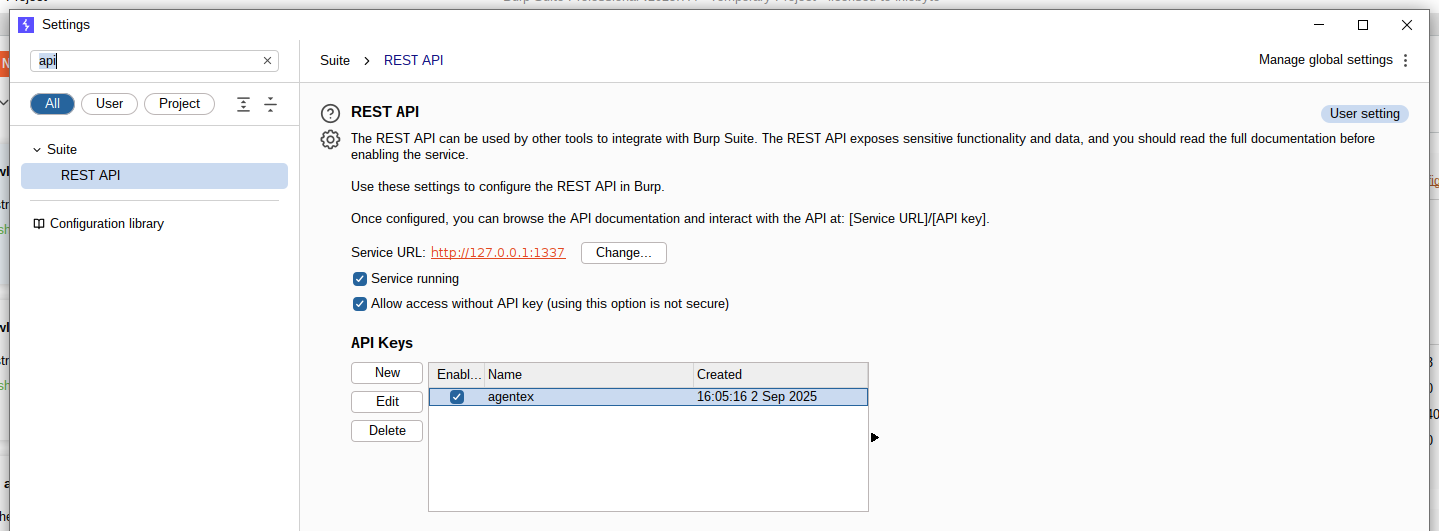This screenshot has height=531, width=1439.
Task: Click the gear icon beside REST API description
Action: coord(330,139)
